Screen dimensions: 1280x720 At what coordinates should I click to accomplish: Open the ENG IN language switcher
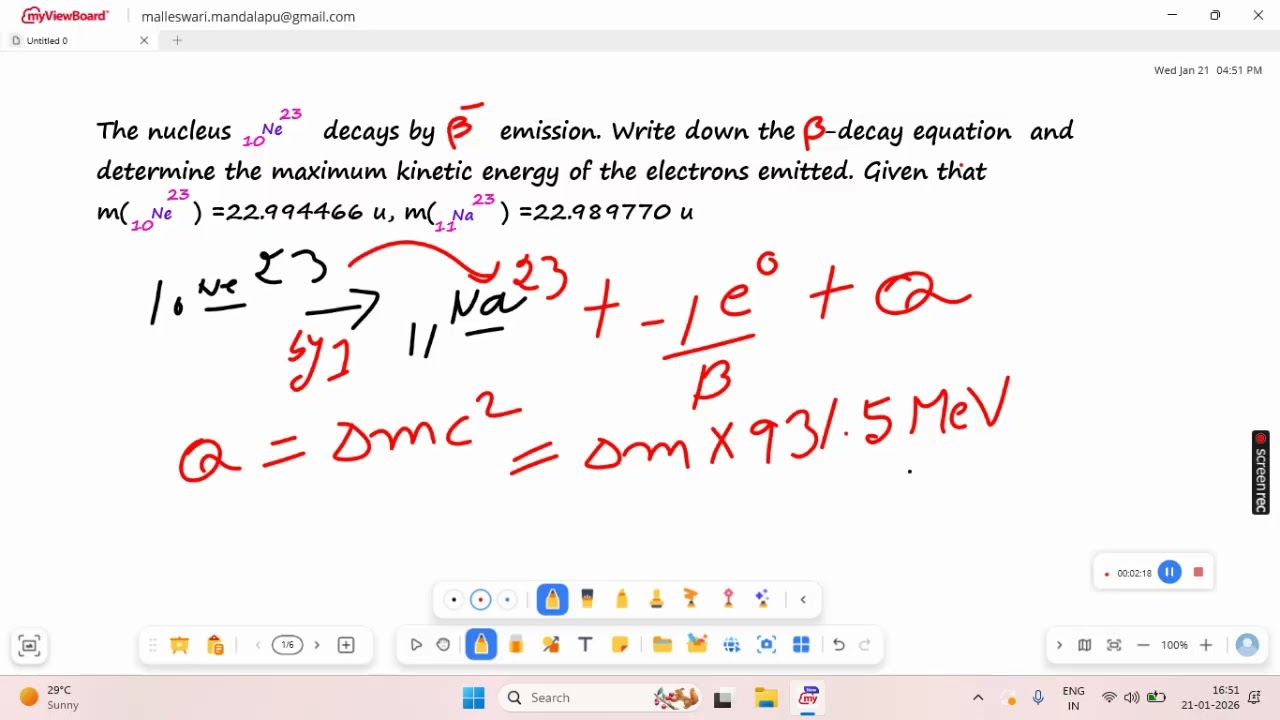(x=1073, y=698)
